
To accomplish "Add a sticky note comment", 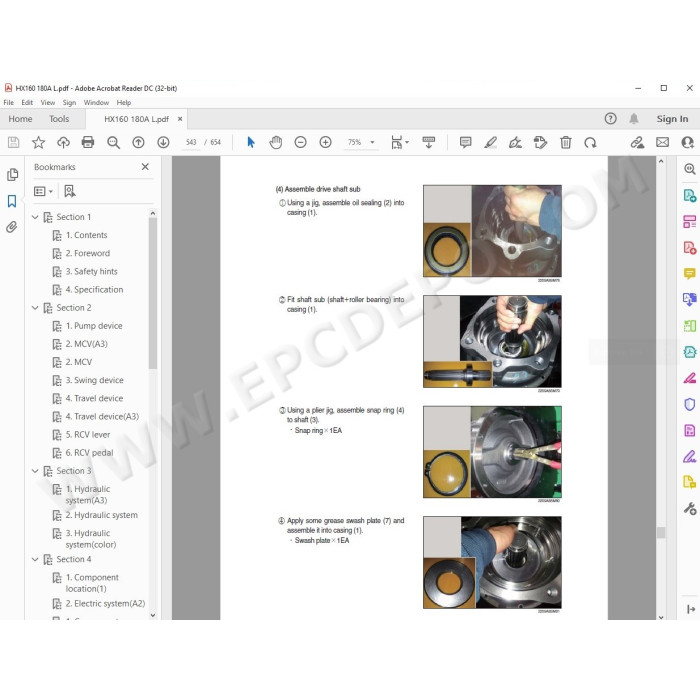I will 466,142.
